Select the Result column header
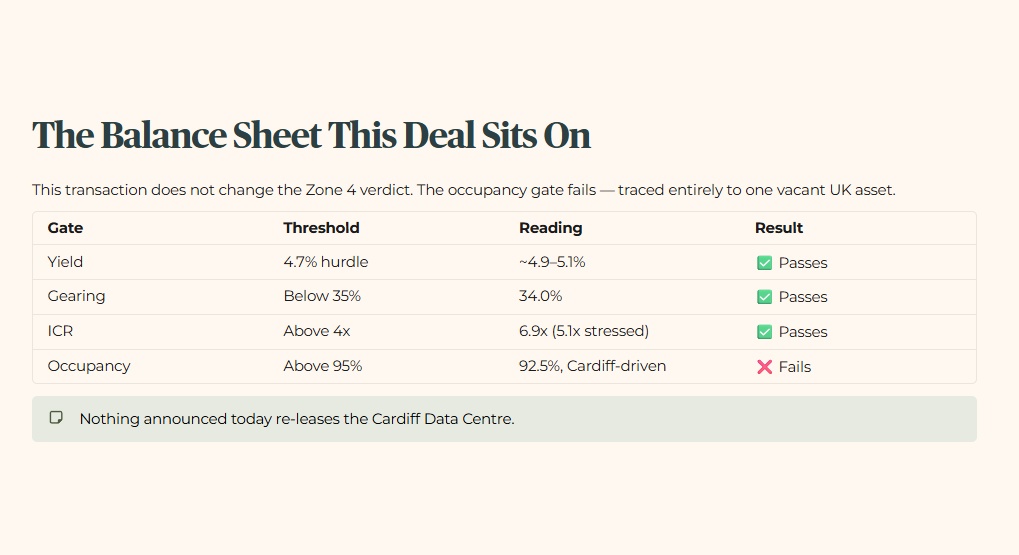The image size is (1019, 555). (779, 228)
